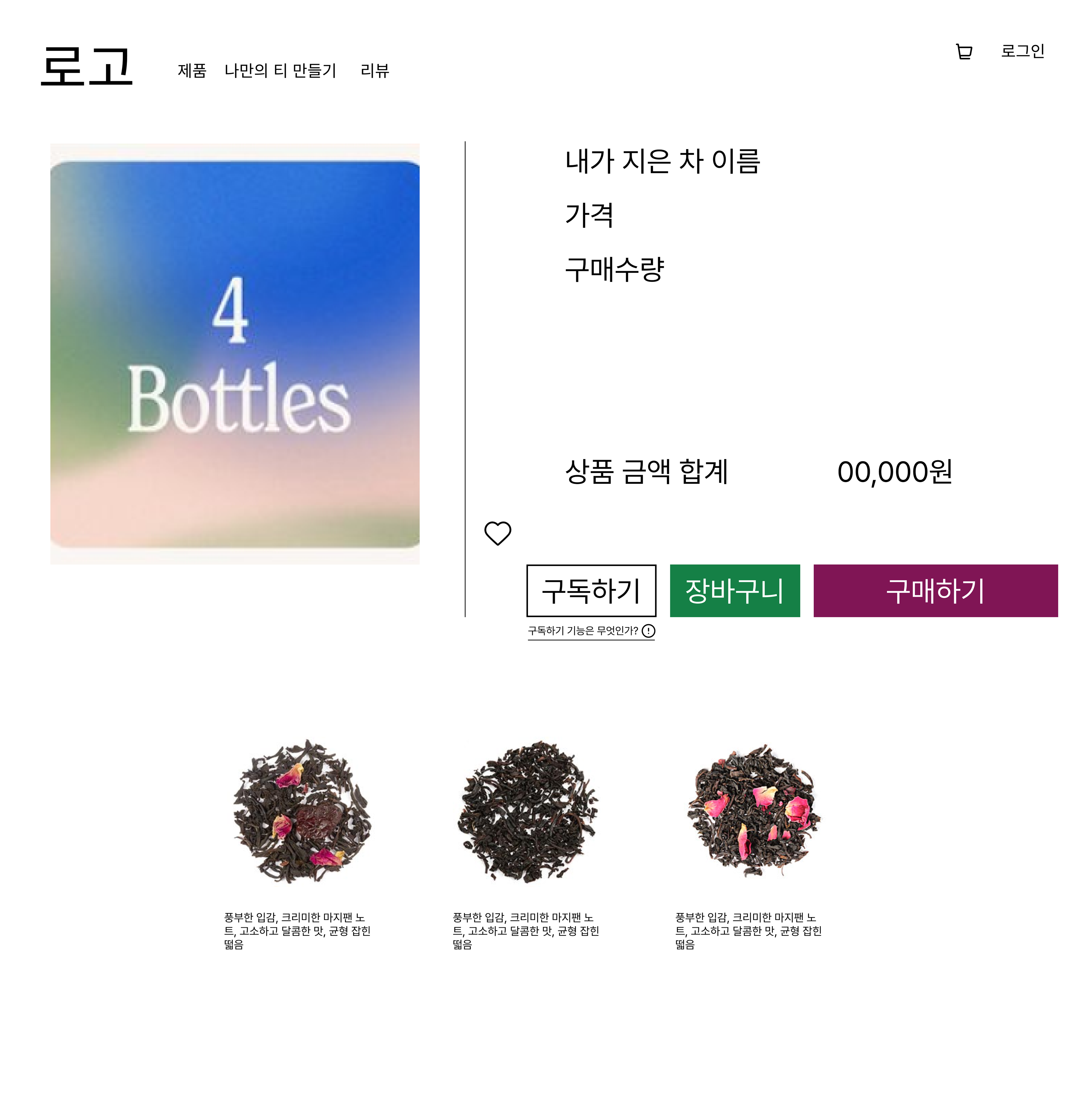Select first tea thumbnail with dried berry

pos(302,811)
